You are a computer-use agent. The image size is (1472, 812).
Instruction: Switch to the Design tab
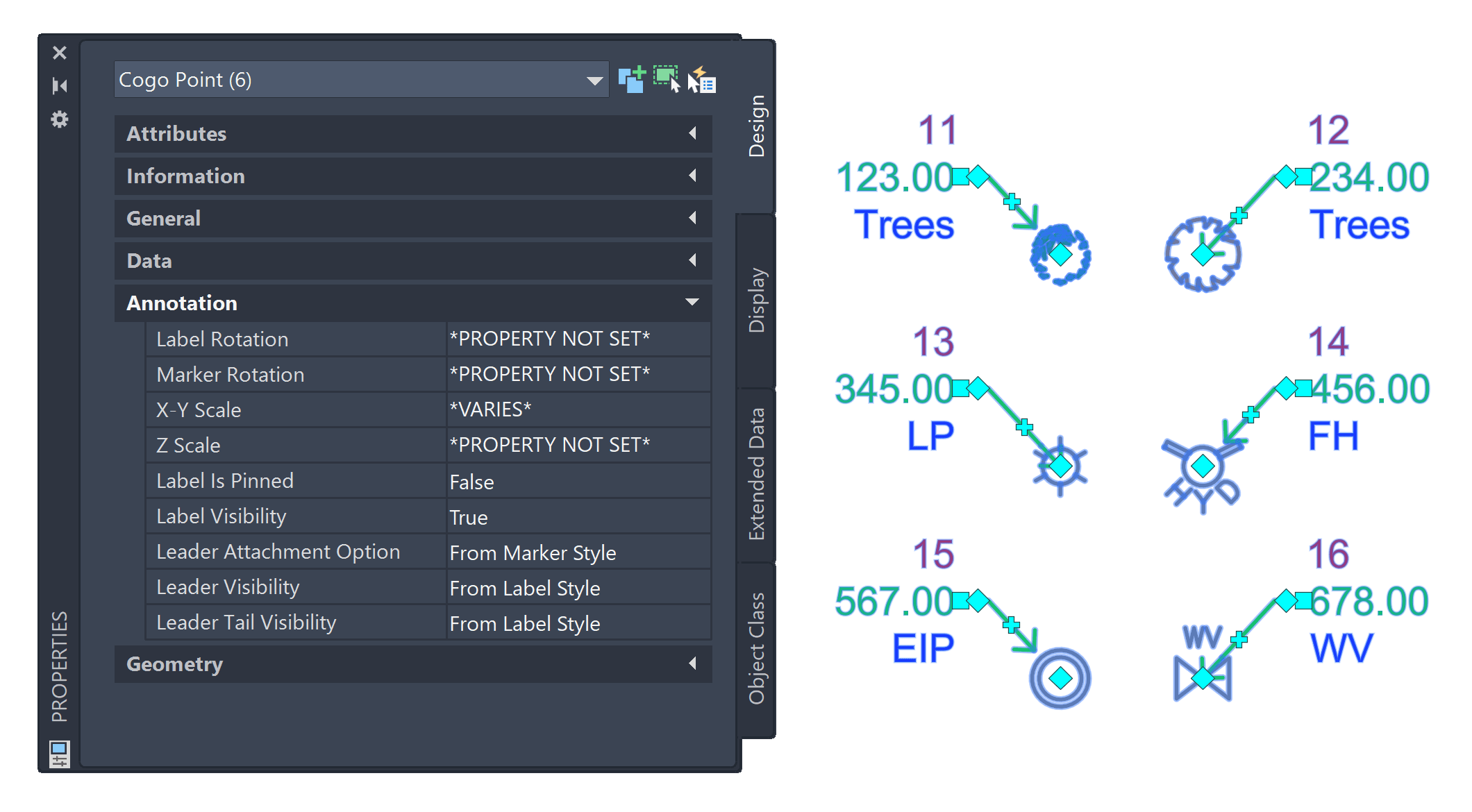tap(756, 126)
